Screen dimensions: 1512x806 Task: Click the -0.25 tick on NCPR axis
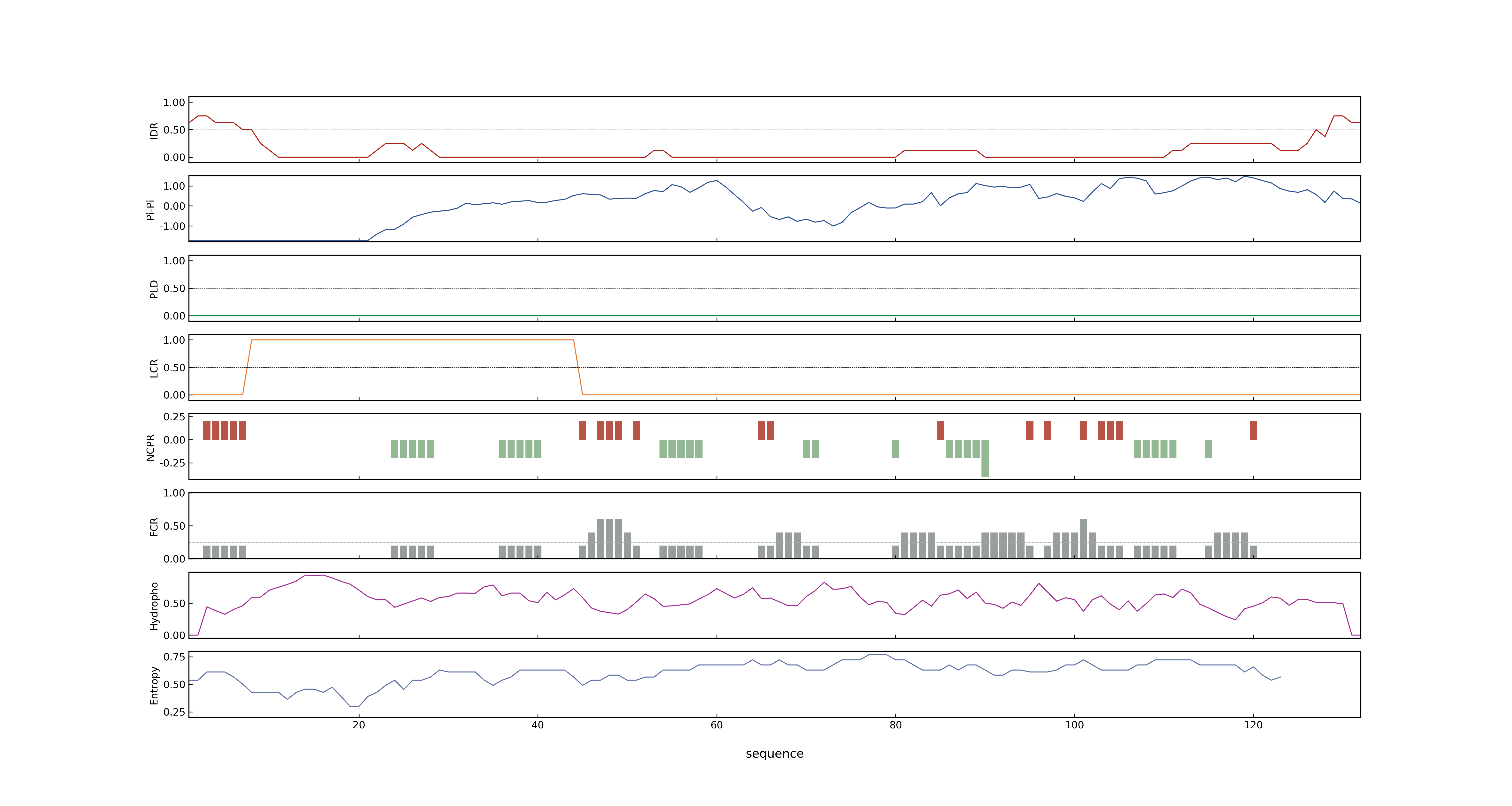pyautogui.click(x=172, y=463)
